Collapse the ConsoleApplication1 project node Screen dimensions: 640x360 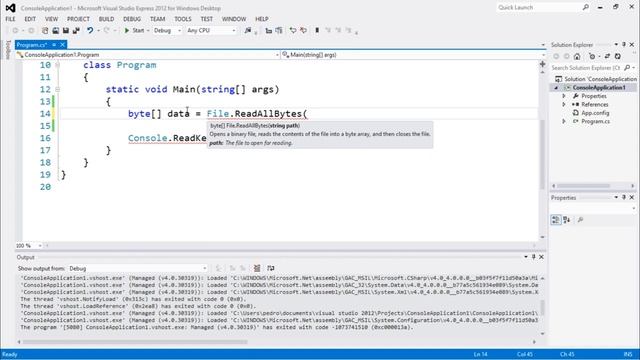coord(556,88)
